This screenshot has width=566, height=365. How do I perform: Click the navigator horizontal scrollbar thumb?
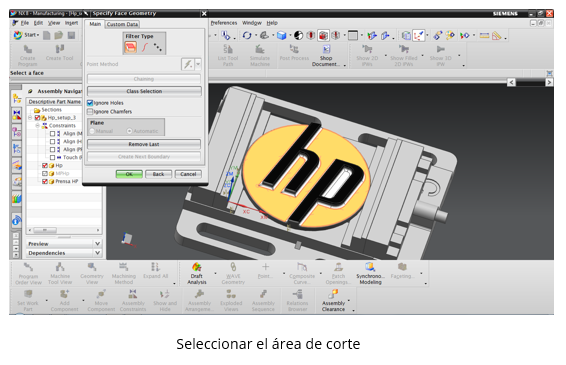[45, 230]
